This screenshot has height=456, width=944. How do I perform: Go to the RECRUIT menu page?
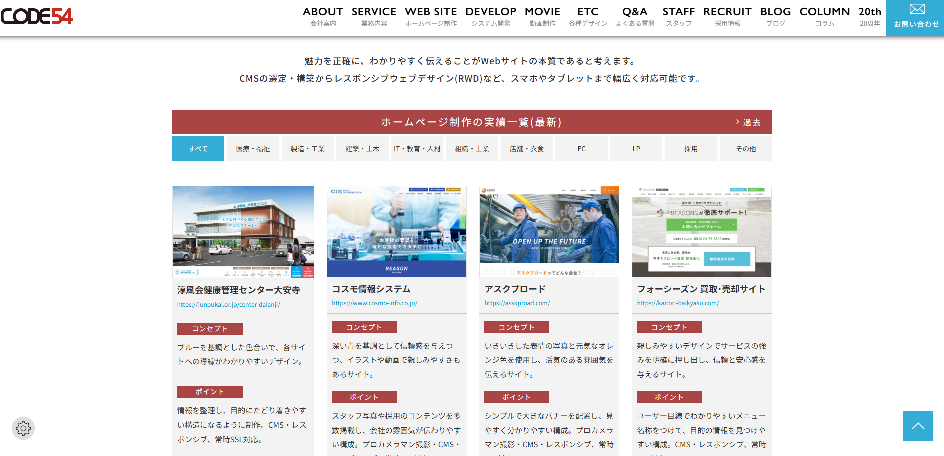(727, 16)
